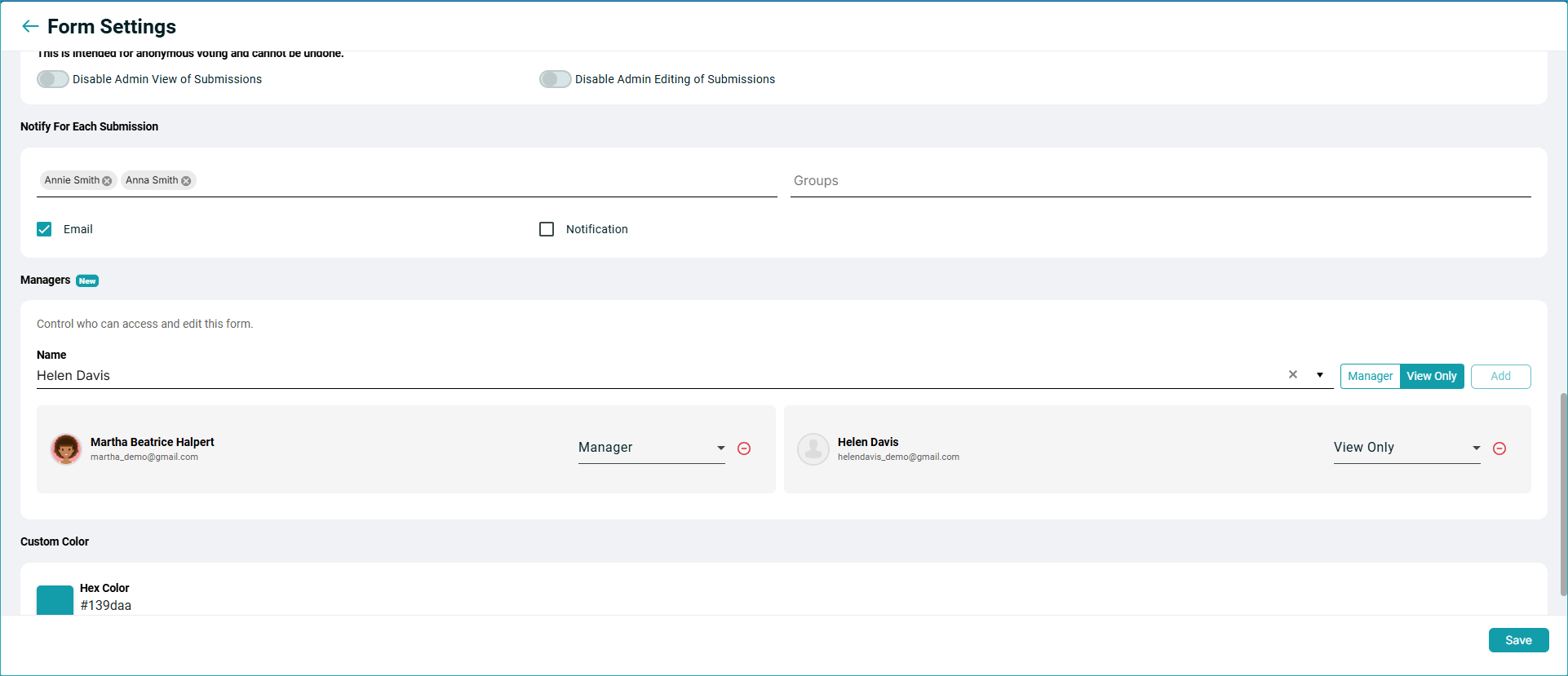1568x676 pixels.
Task: Click the #139daa hex color value
Action: [x=106, y=605]
